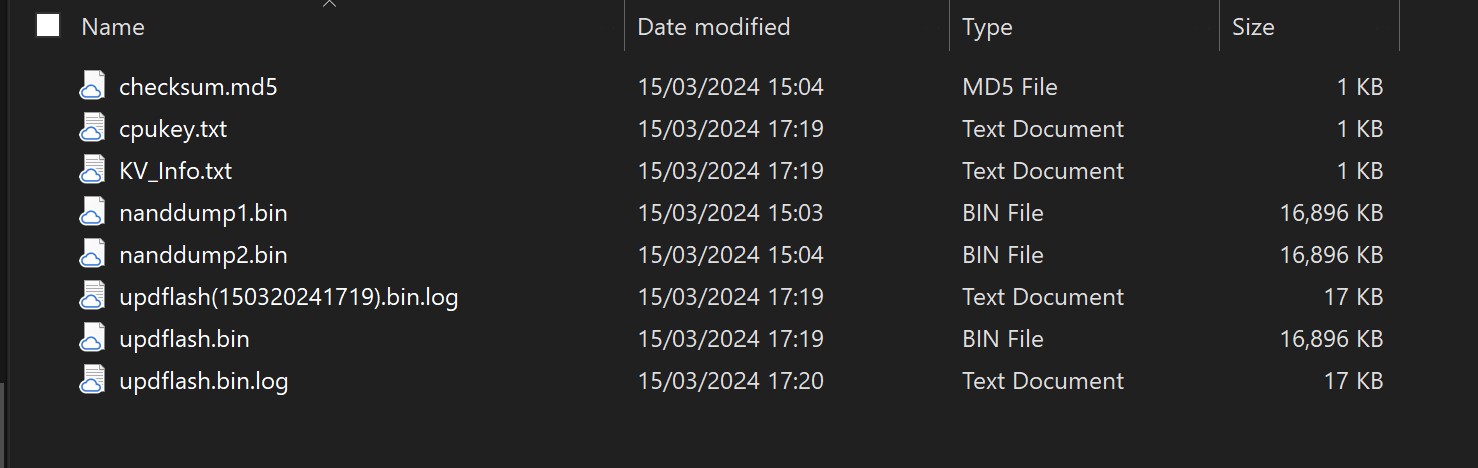Sort files by Name column

click(113, 27)
